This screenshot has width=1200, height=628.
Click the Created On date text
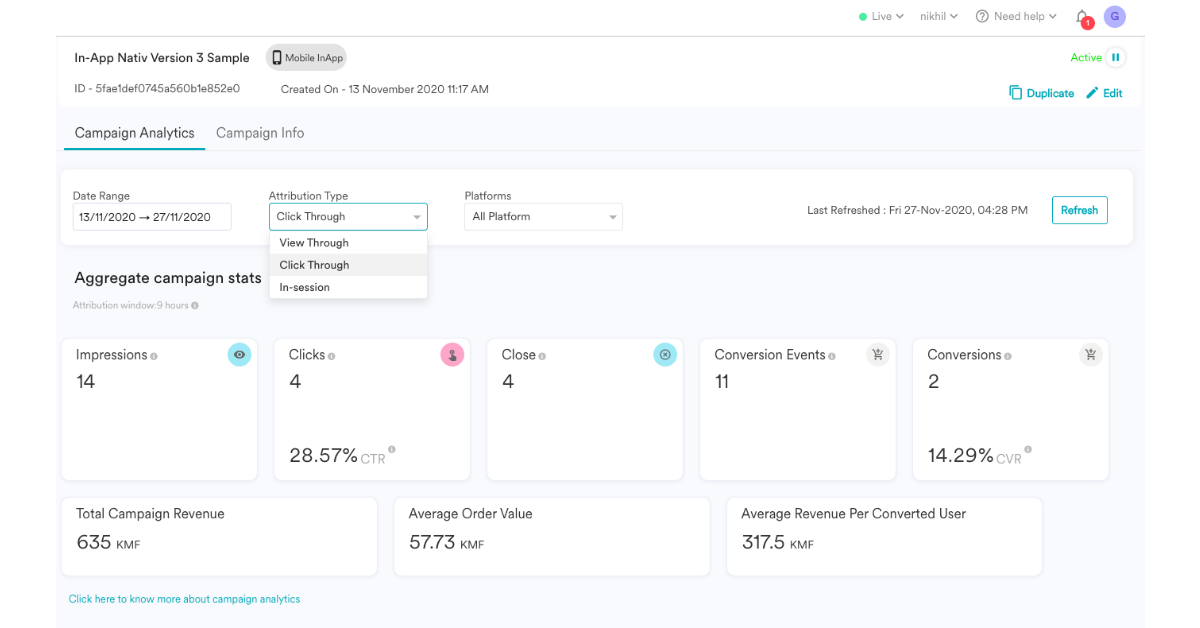click(x=385, y=89)
